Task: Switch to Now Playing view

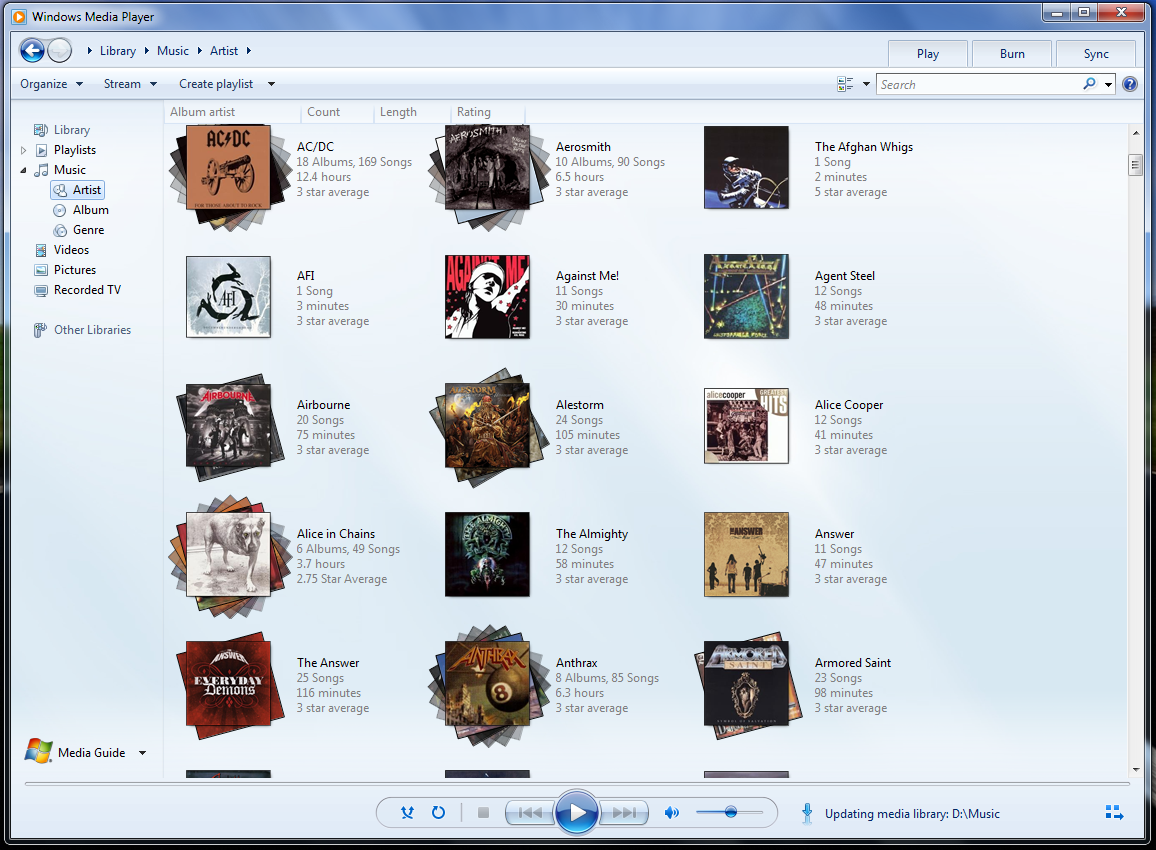Action: point(1114,812)
